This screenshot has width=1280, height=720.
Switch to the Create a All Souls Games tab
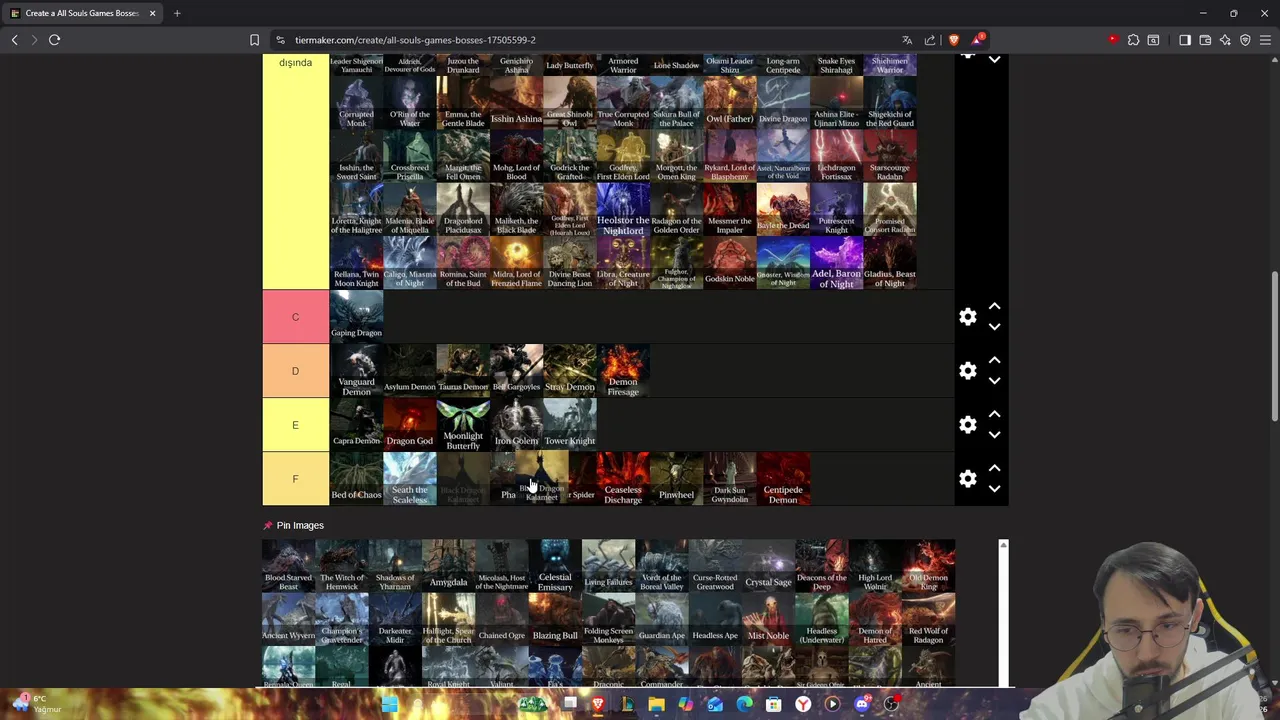coord(82,13)
